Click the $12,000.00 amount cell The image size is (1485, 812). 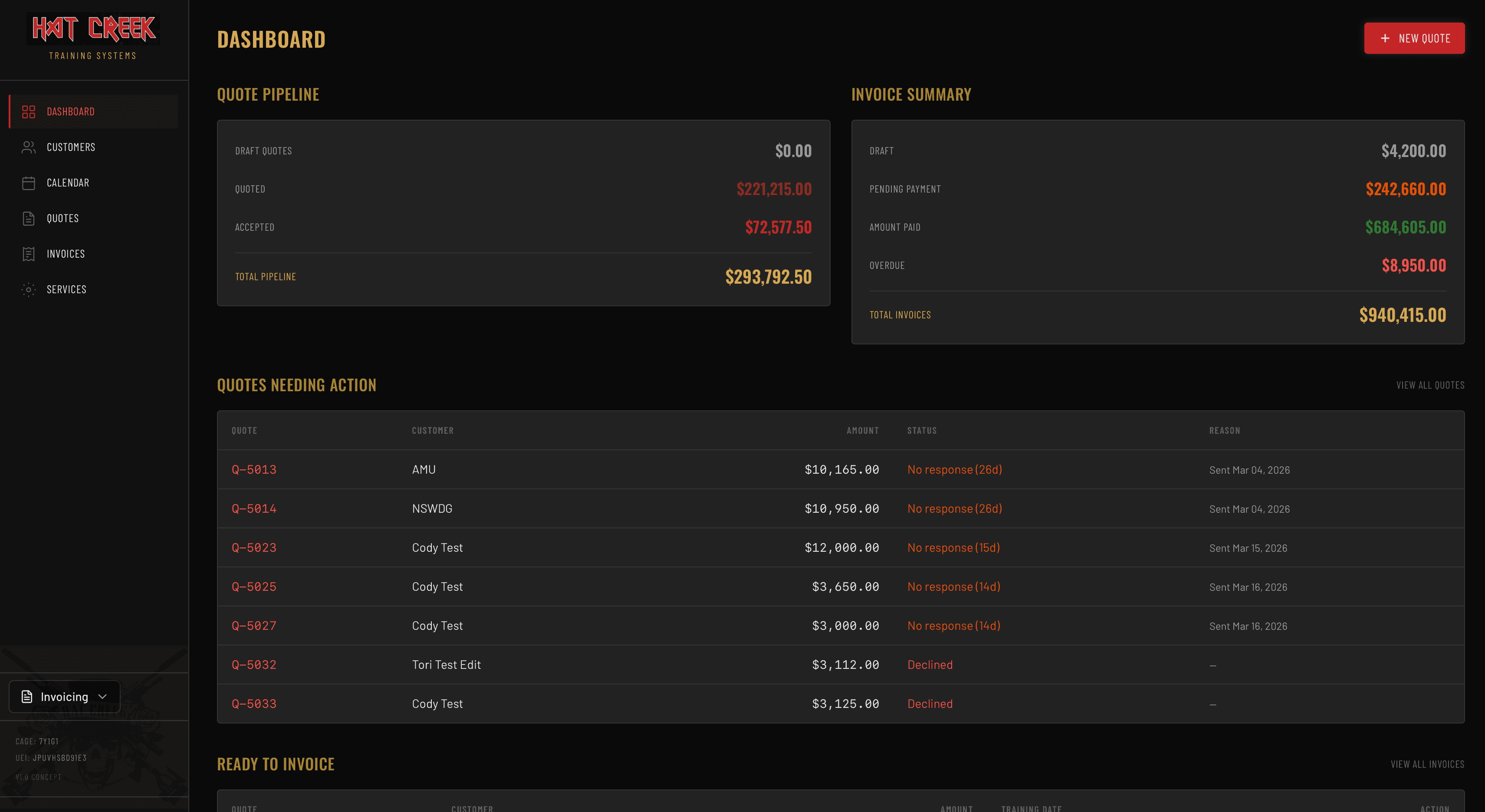[841, 548]
